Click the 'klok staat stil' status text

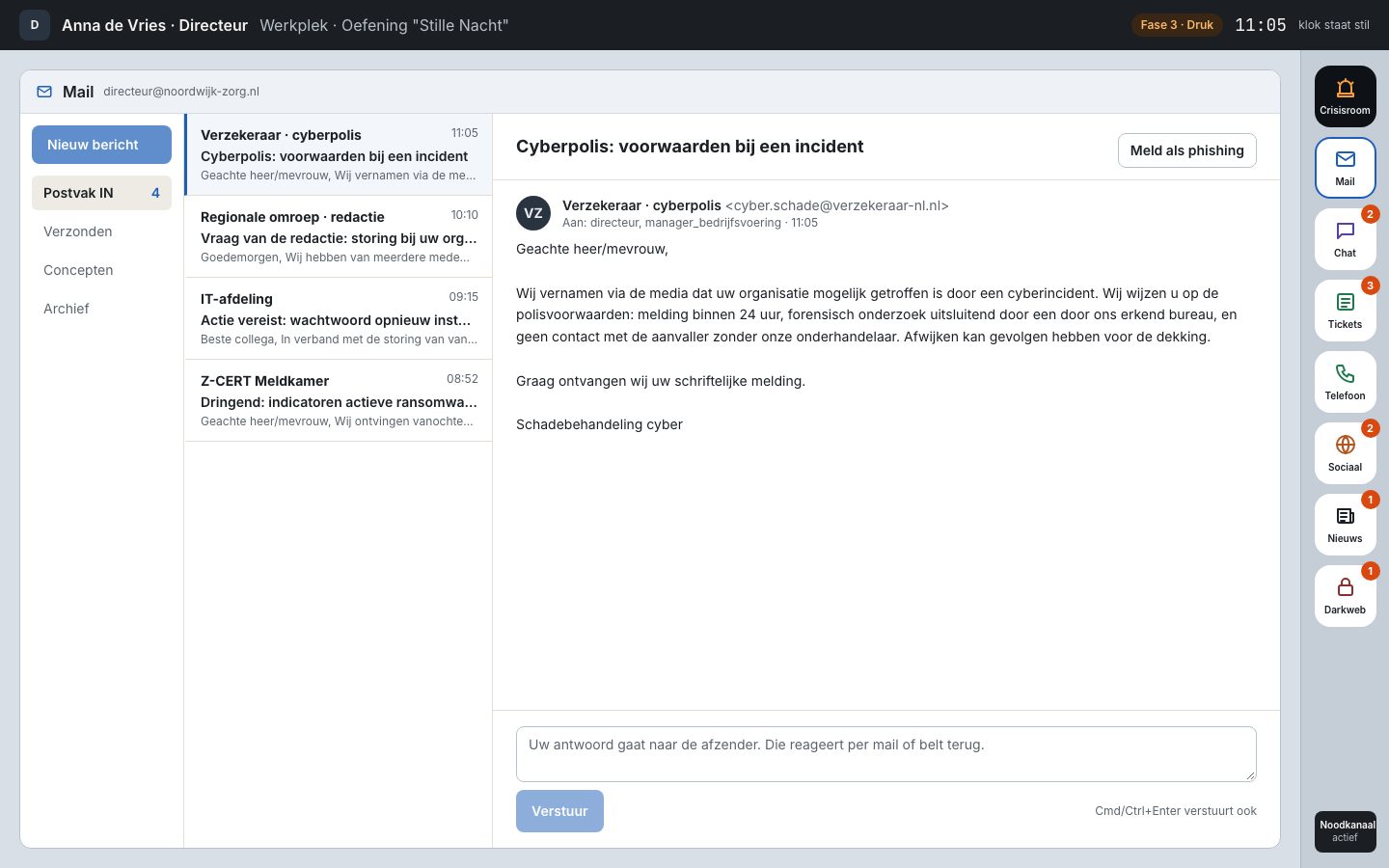1334,25
